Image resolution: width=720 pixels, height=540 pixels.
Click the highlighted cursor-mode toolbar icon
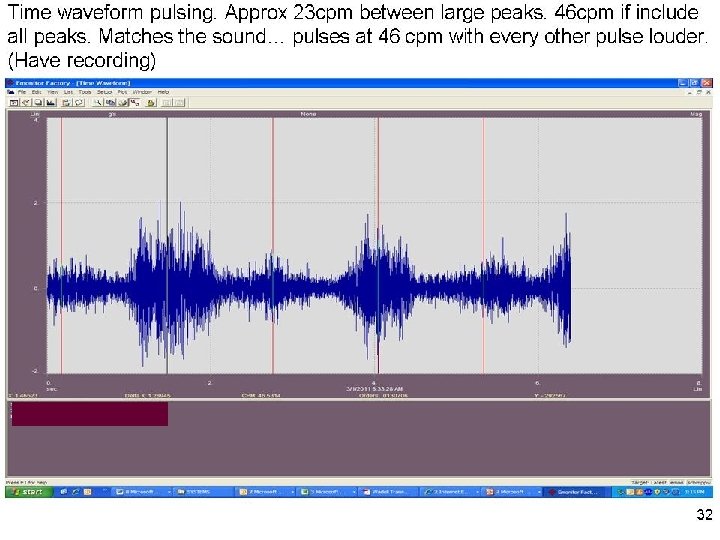coord(135,103)
